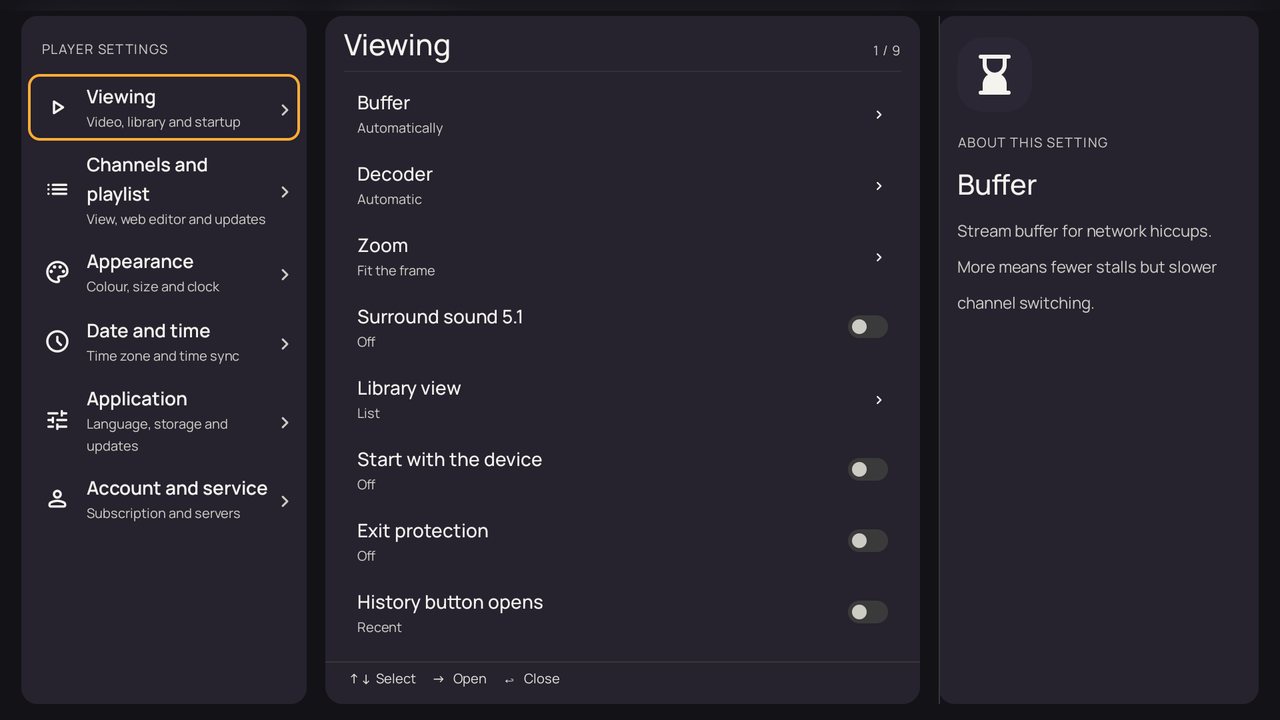The image size is (1280, 720).
Task: Expand the Zoom setting chevron
Action: pyautogui.click(x=879, y=257)
